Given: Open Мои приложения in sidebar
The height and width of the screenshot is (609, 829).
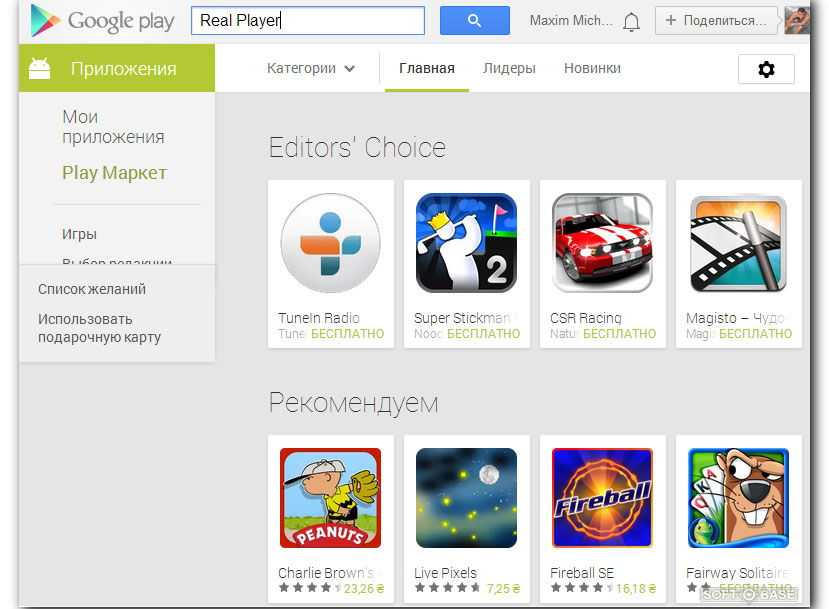Looking at the screenshot, I should 113,127.
